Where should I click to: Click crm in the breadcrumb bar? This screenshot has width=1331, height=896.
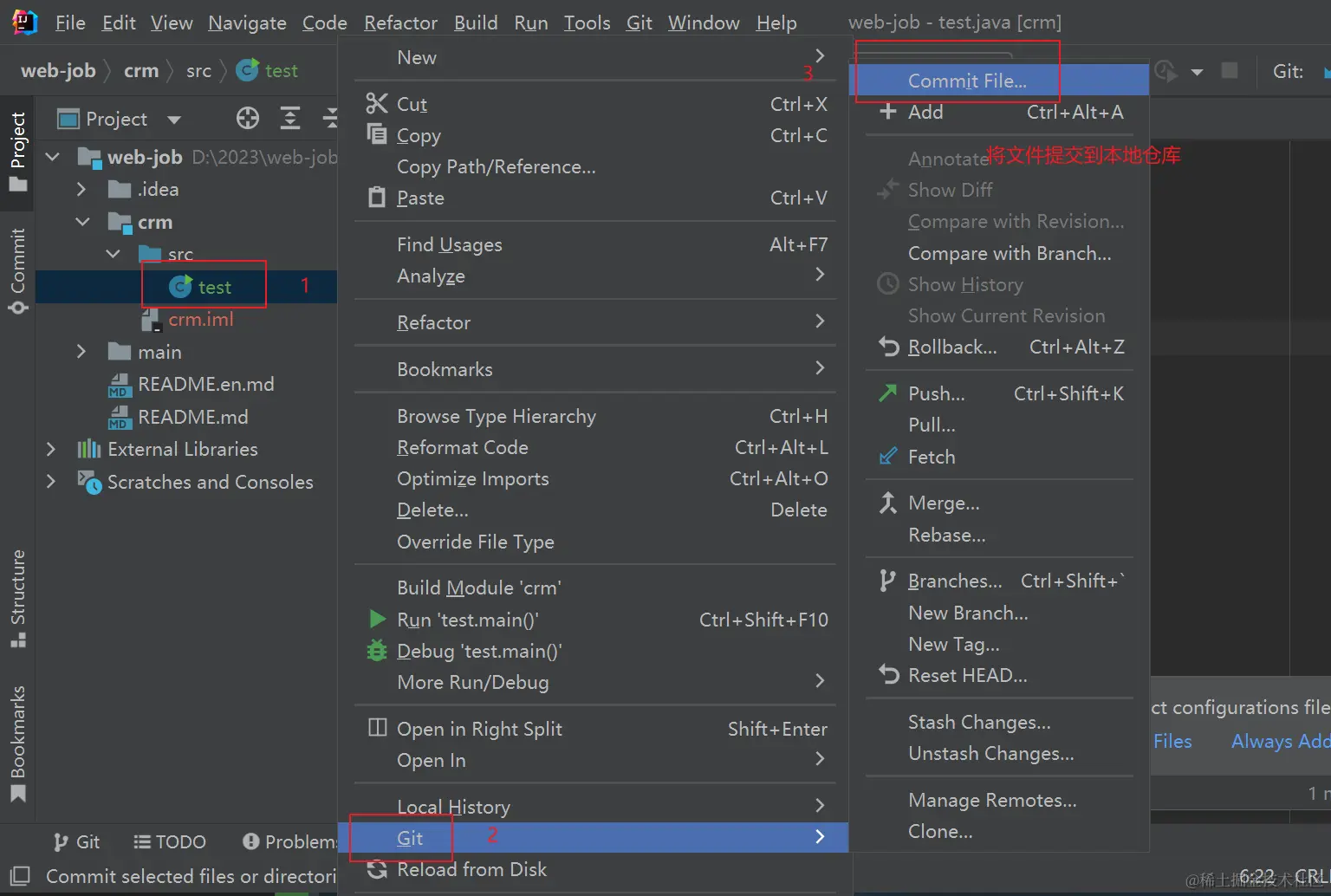[141, 70]
